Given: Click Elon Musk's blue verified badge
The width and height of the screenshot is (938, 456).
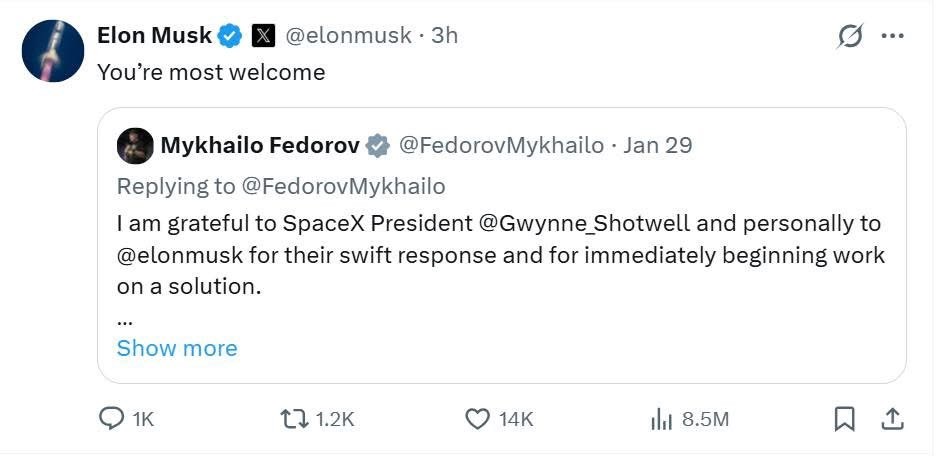Looking at the screenshot, I should pyautogui.click(x=231, y=36).
